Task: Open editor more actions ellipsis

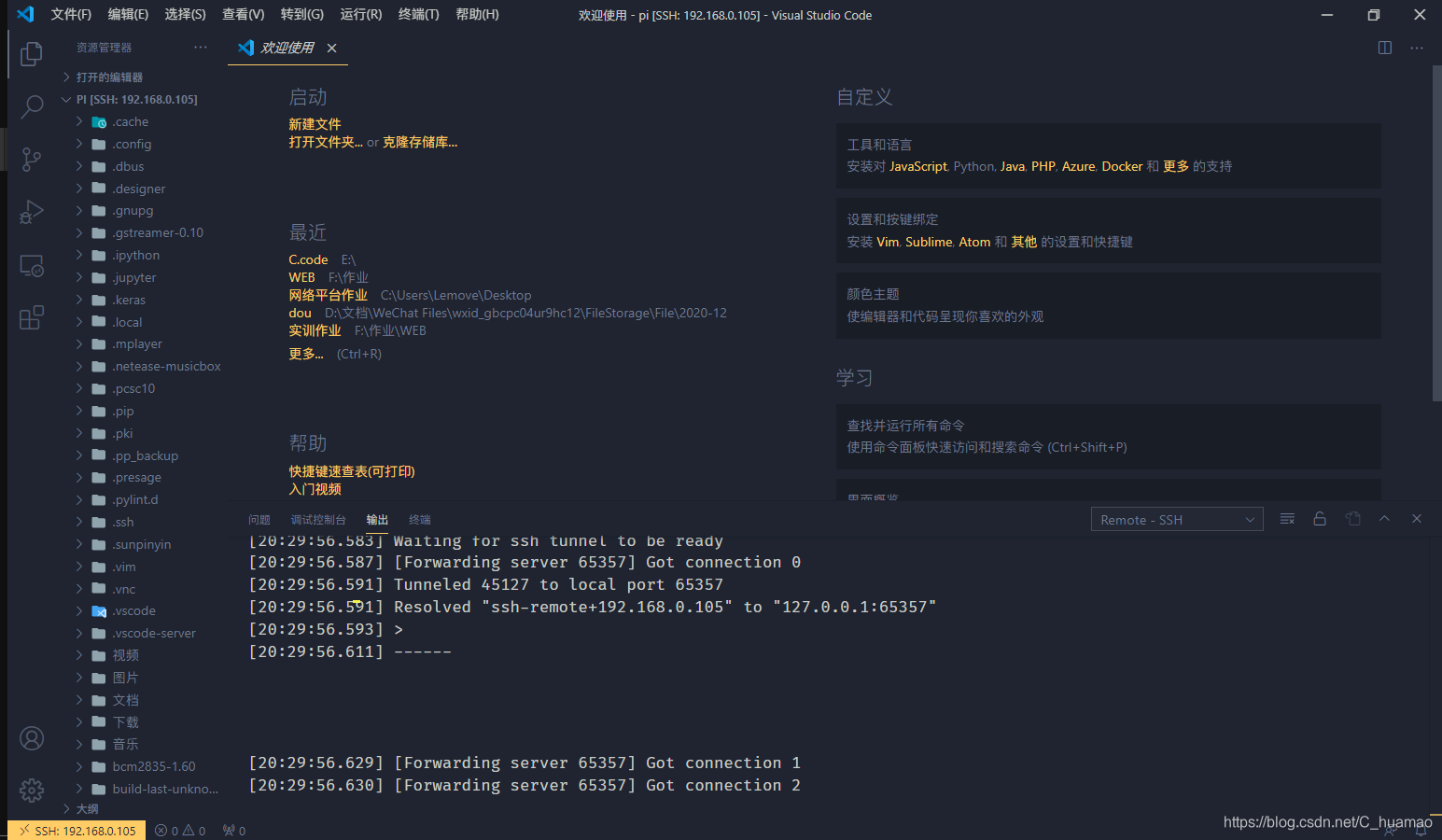Action: click(1417, 48)
